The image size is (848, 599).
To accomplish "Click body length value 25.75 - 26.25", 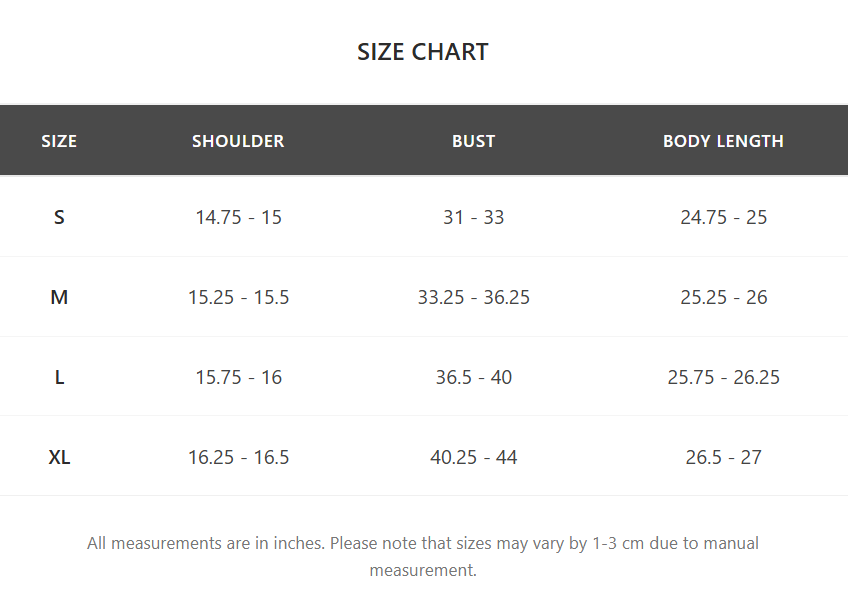I will tap(723, 377).
